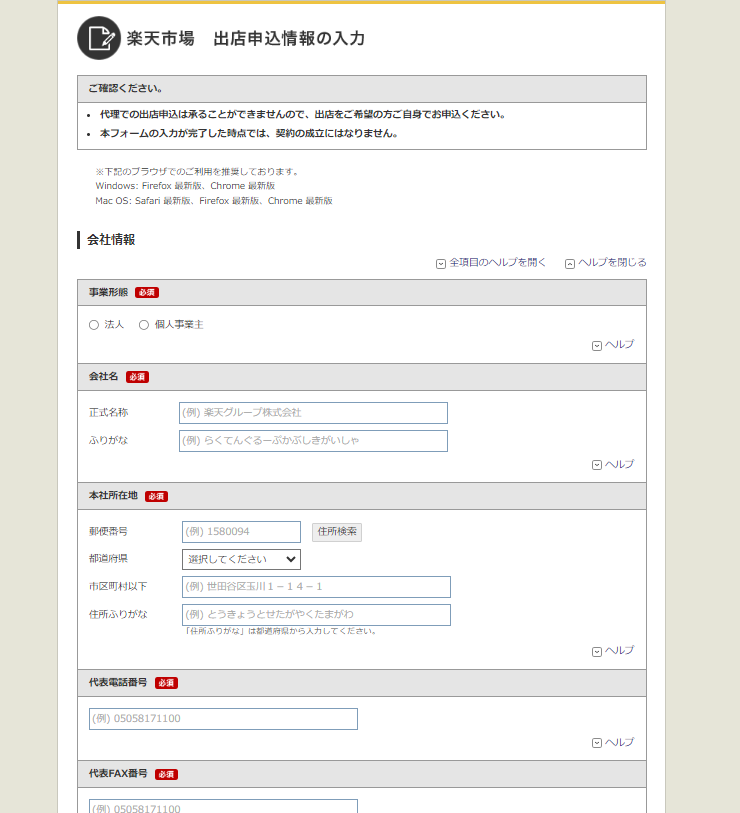Click the 本社所在地 header label

pyautogui.click(x=113, y=496)
